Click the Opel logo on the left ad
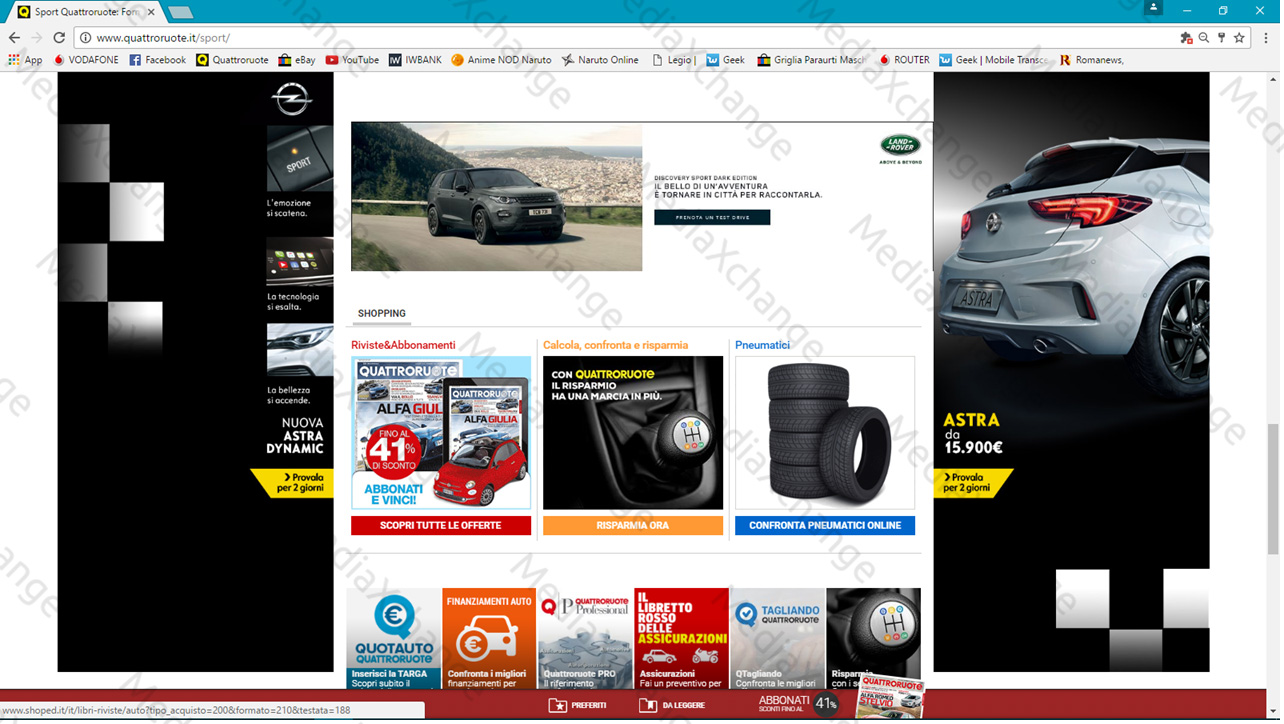Viewport: 1284px width, 724px height. coord(292,99)
